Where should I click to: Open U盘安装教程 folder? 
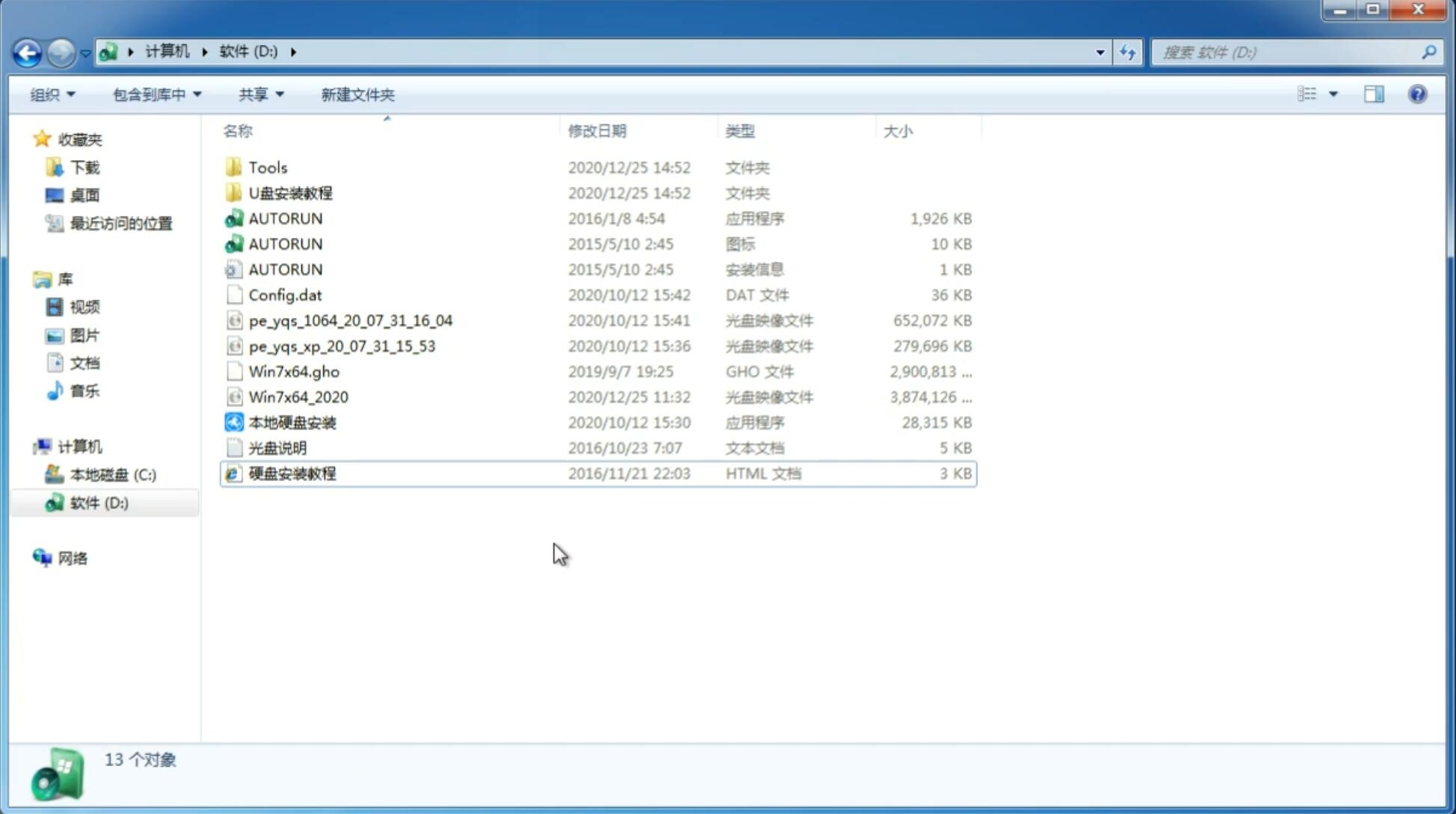(x=290, y=193)
